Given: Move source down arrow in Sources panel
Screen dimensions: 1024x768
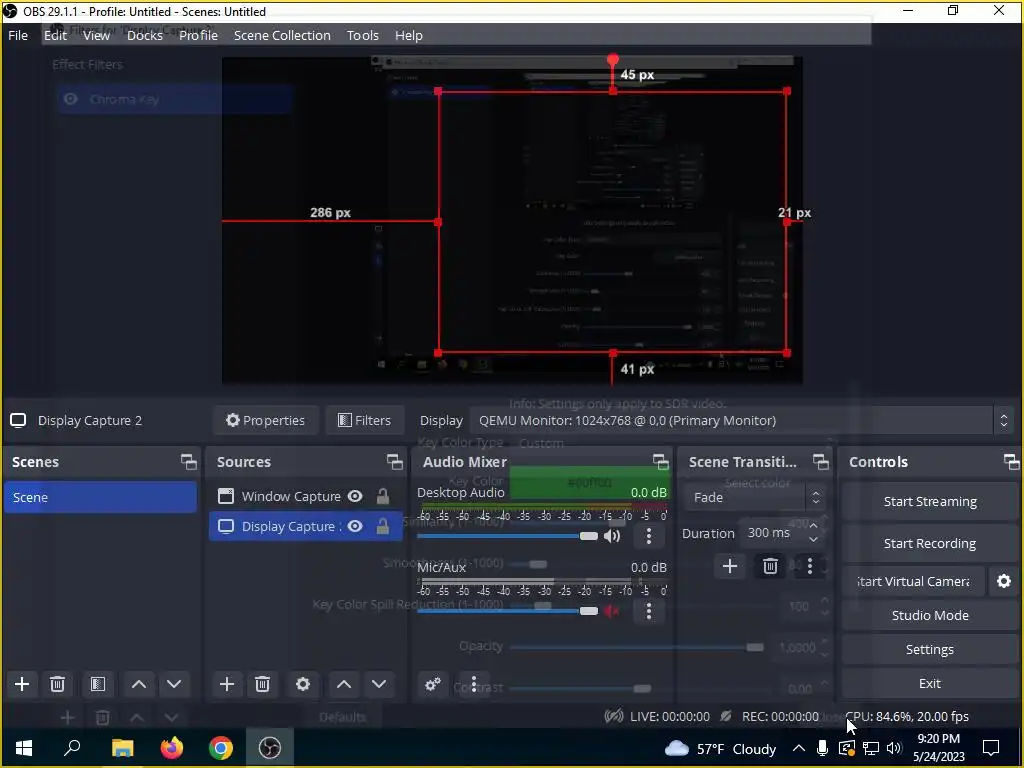Looking at the screenshot, I should [x=379, y=684].
